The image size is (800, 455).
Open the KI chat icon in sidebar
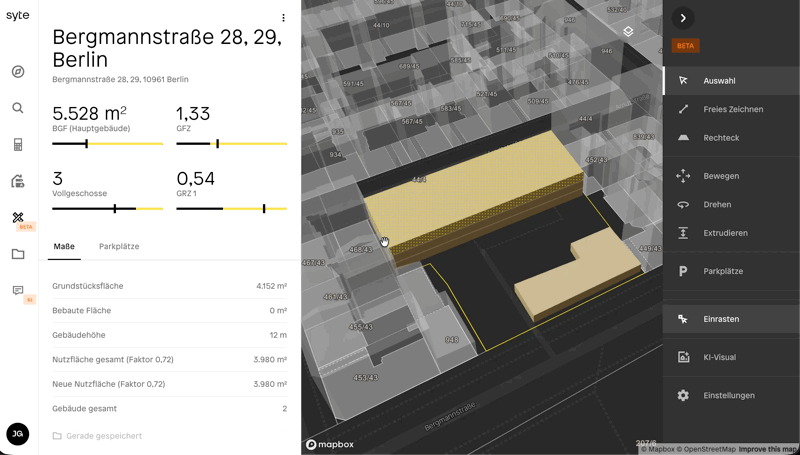(x=18, y=291)
